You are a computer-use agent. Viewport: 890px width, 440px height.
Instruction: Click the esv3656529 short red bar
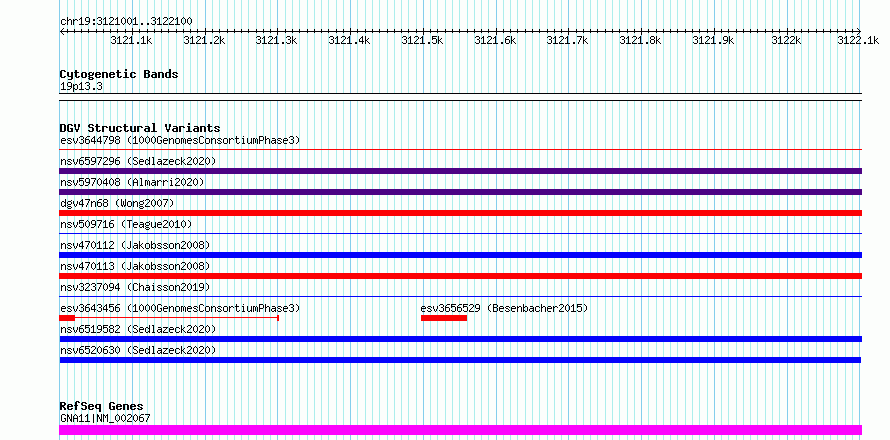click(x=444, y=318)
